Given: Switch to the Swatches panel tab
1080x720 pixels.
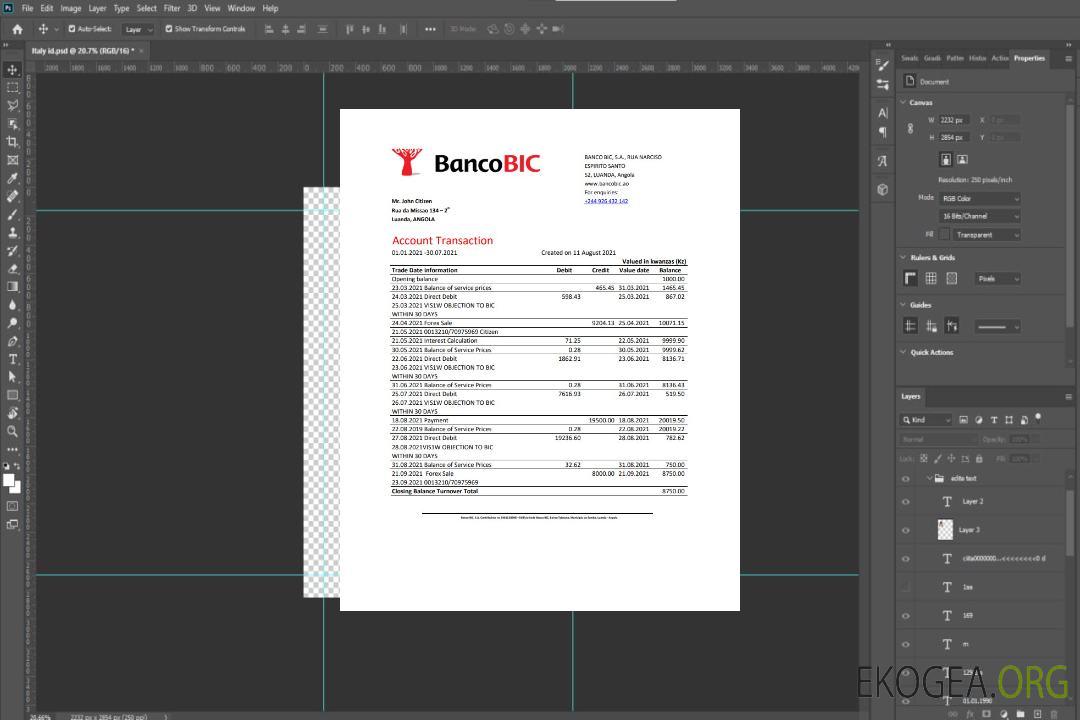Looking at the screenshot, I should pyautogui.click(x=909, y=58).
